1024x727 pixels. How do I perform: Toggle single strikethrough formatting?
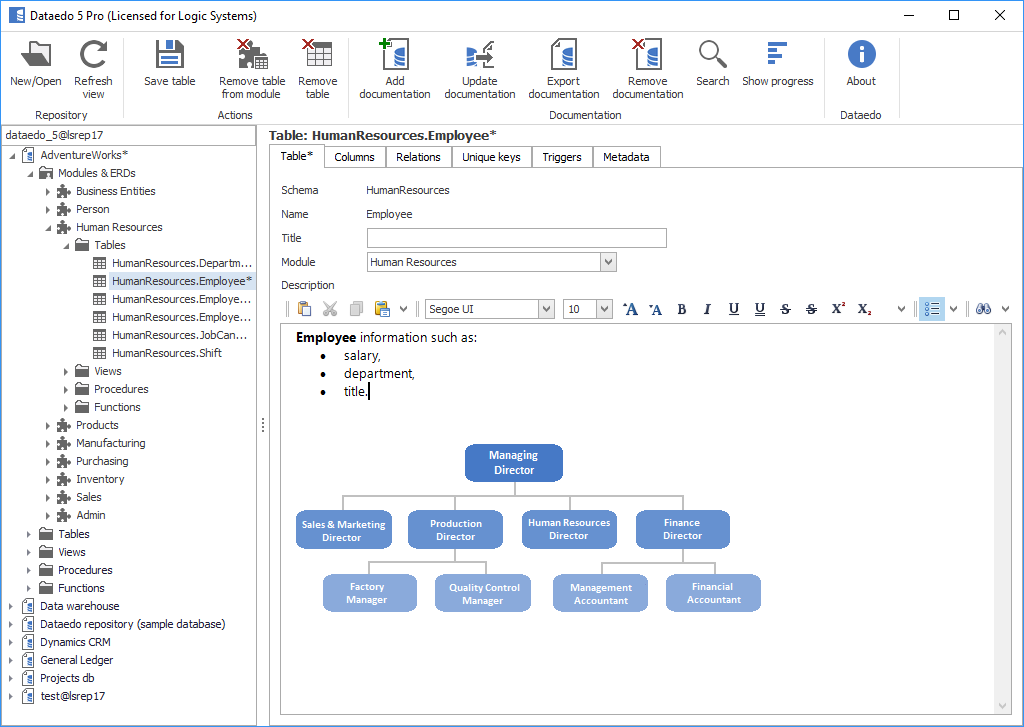click(786, 309)
